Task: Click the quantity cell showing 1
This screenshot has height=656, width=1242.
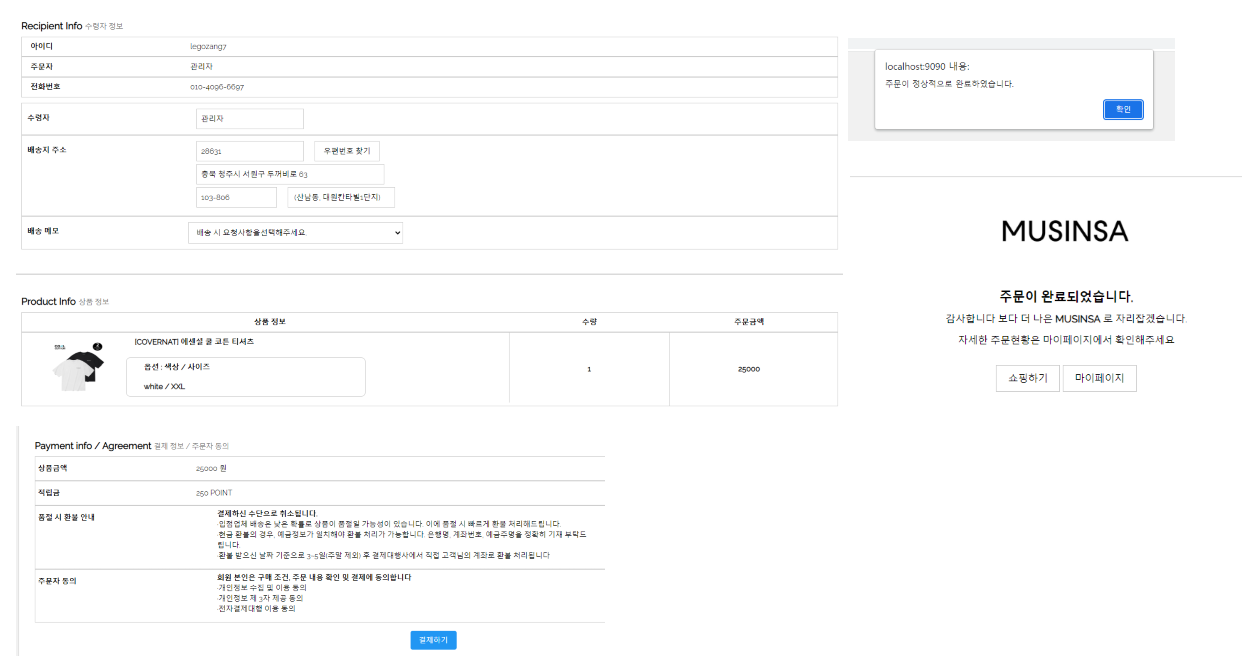Action: pyautogui.click(x=589, y=369)
